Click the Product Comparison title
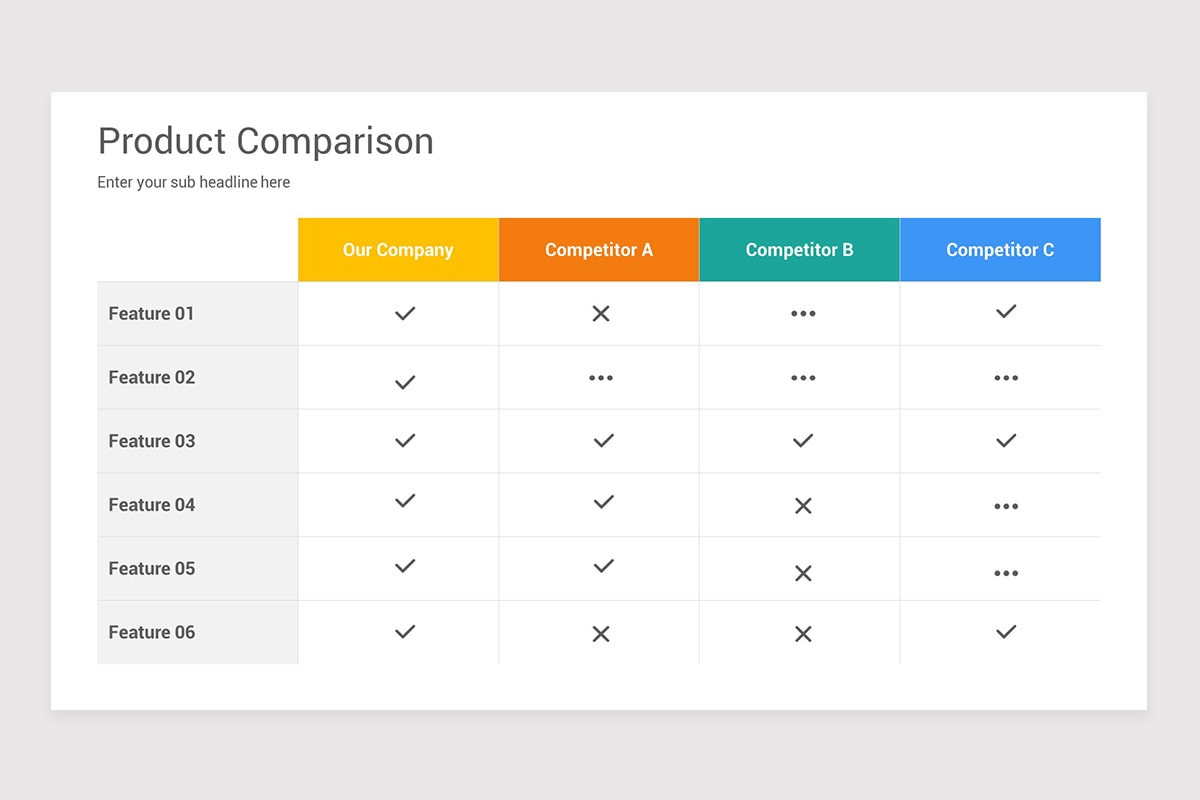Viewport: 1200px width, 800px height. (266, 141)
